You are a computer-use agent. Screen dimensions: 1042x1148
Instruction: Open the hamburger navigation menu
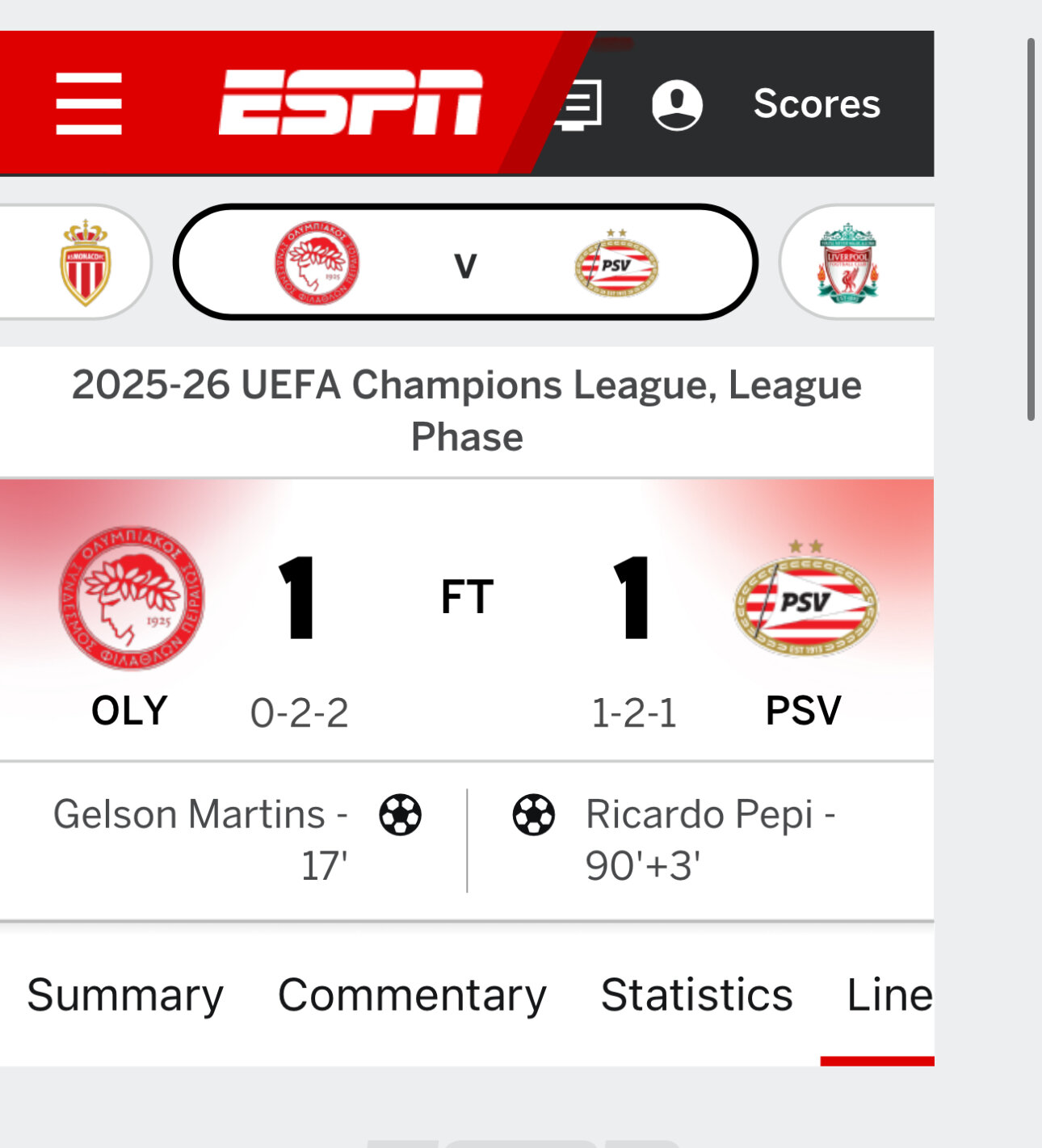click(x=89, y=103)
